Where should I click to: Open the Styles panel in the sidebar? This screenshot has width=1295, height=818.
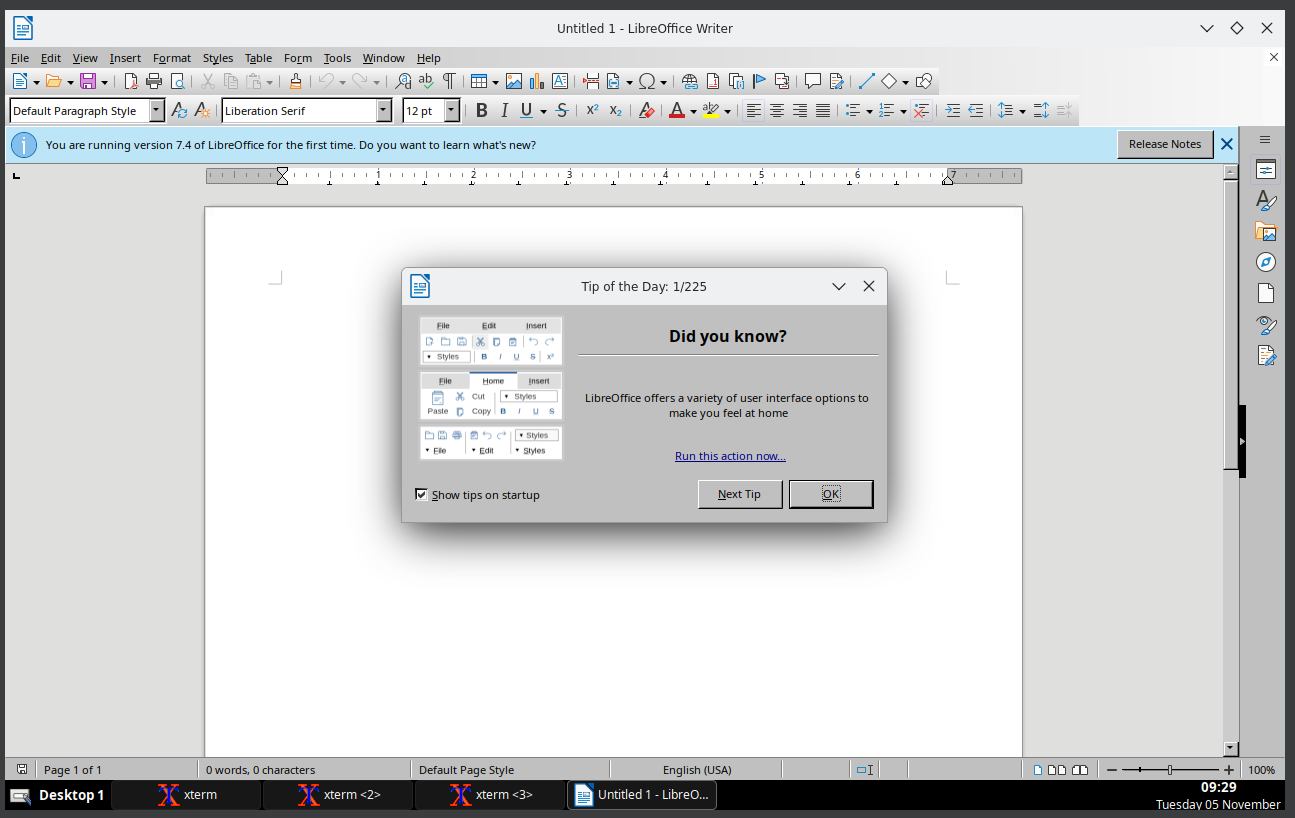click(x=1266, y=201)
